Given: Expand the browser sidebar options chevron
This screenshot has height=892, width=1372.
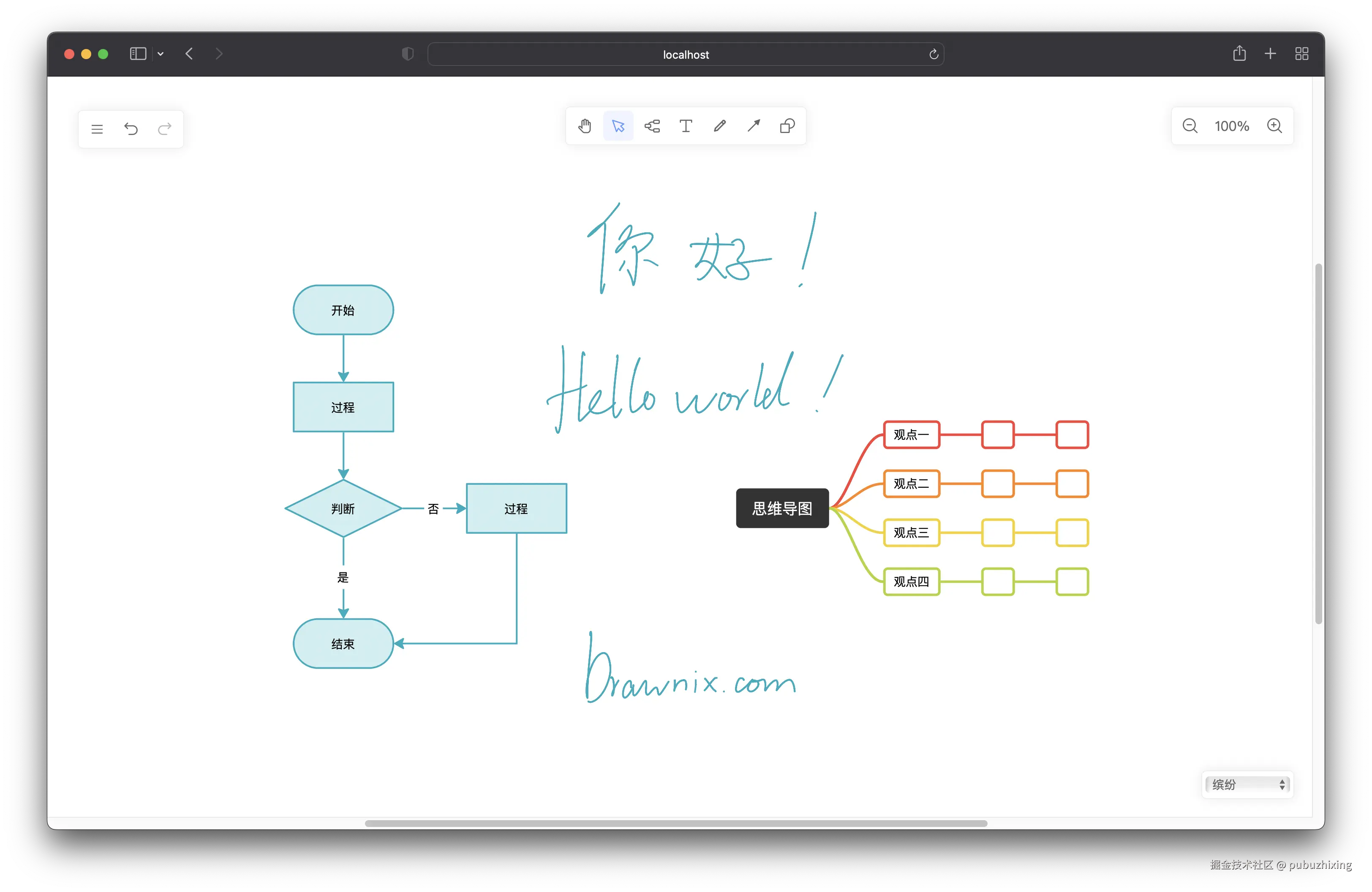Looking at the screenshot, I should [x=161, y=54].
